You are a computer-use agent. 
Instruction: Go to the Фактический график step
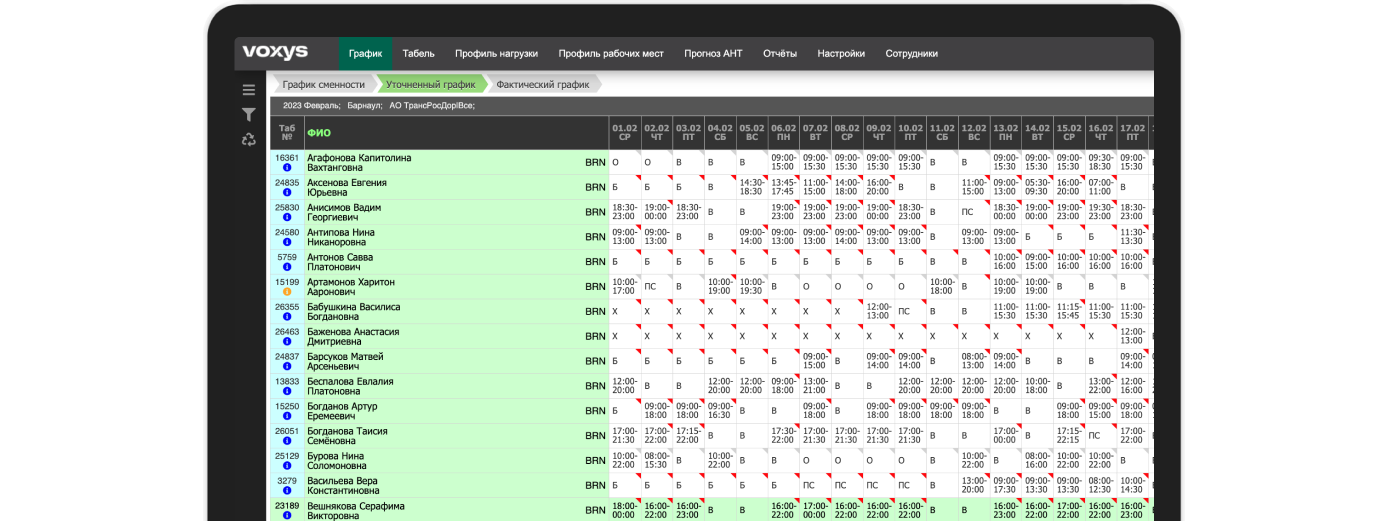click(x=543, y=85)
